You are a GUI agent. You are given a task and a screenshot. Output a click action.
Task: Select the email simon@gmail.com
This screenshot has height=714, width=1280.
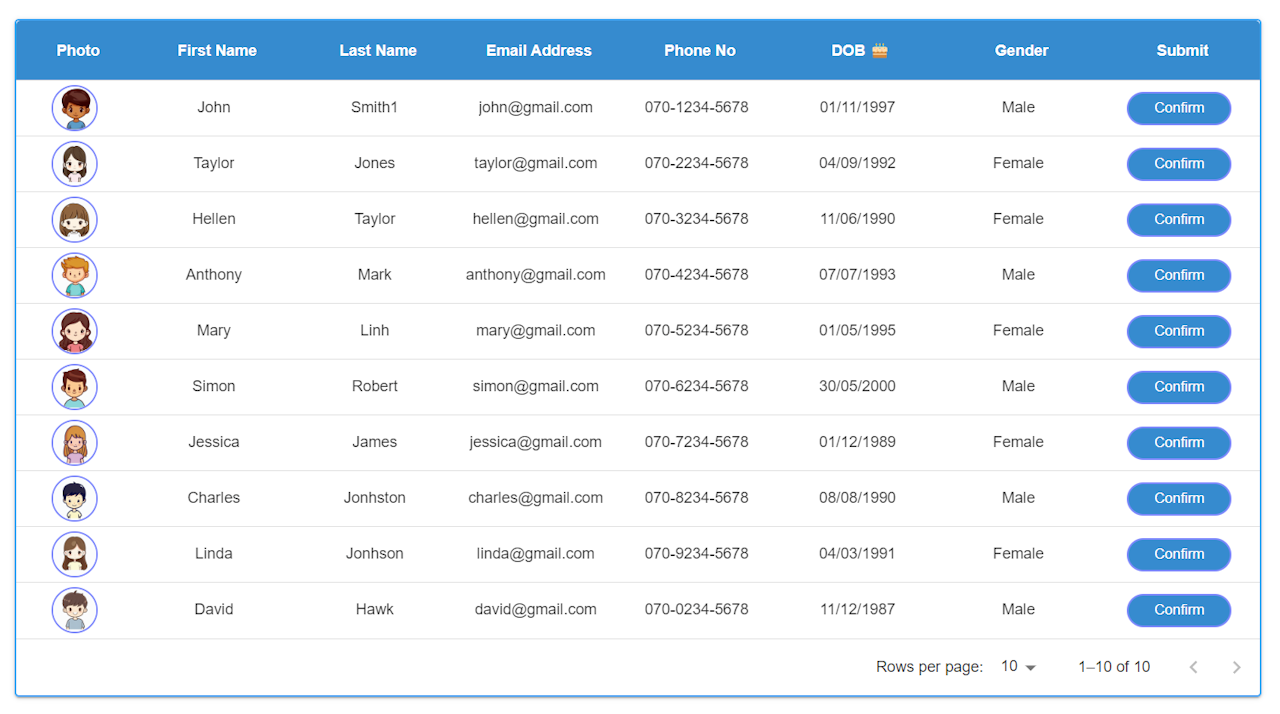[x=536, y=386]
